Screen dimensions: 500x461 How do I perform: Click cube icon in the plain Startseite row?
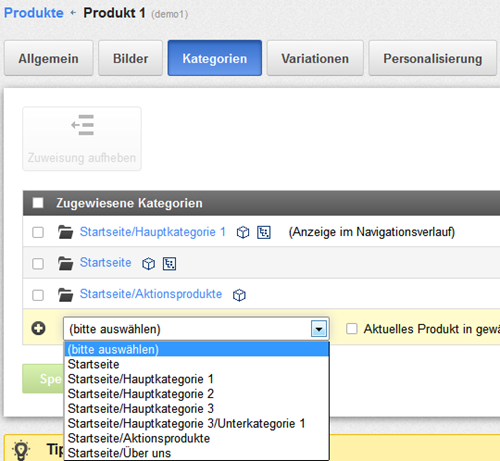[148, 264]
